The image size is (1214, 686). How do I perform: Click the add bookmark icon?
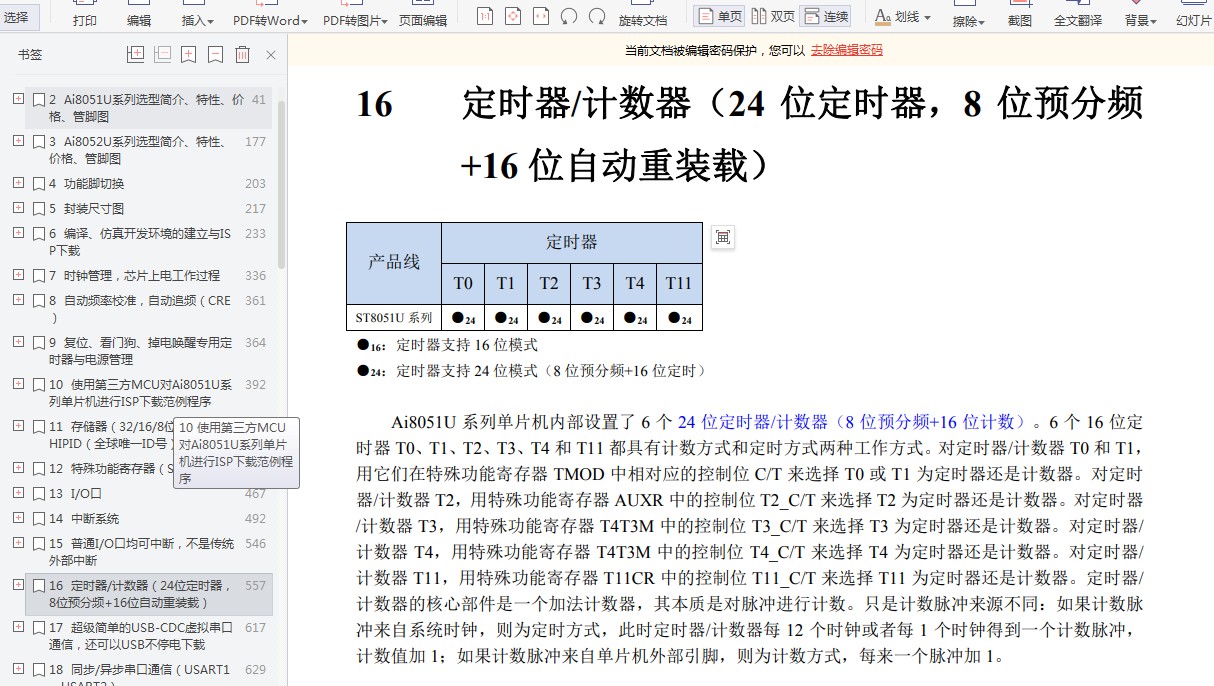click(189, 55)
